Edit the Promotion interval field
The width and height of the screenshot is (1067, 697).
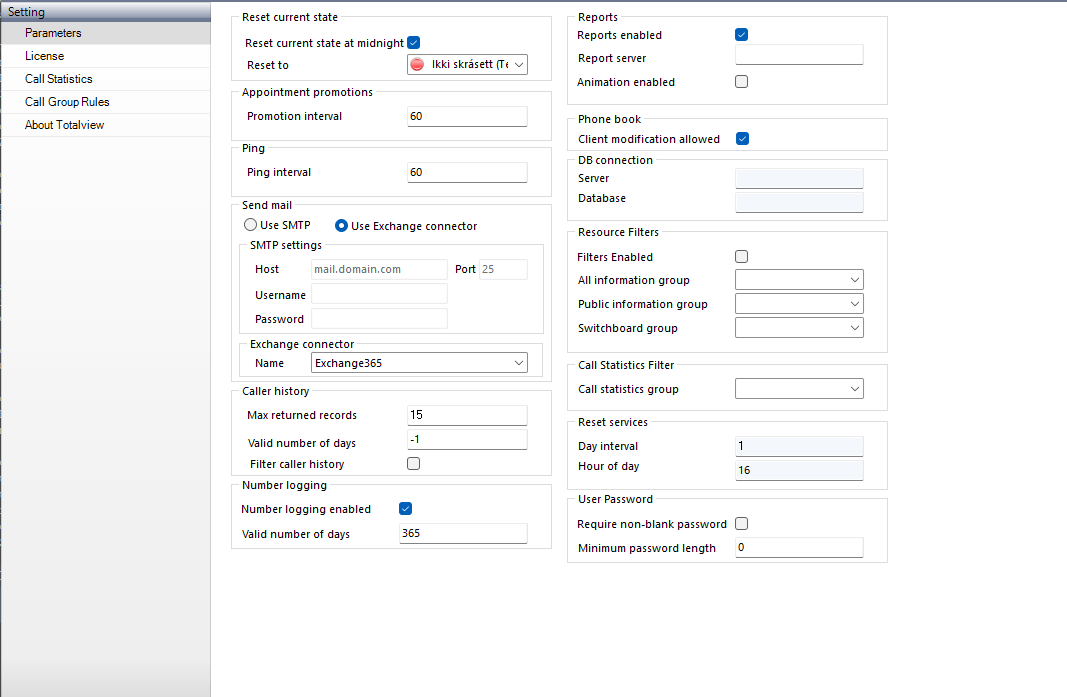(x=467, y=116)
